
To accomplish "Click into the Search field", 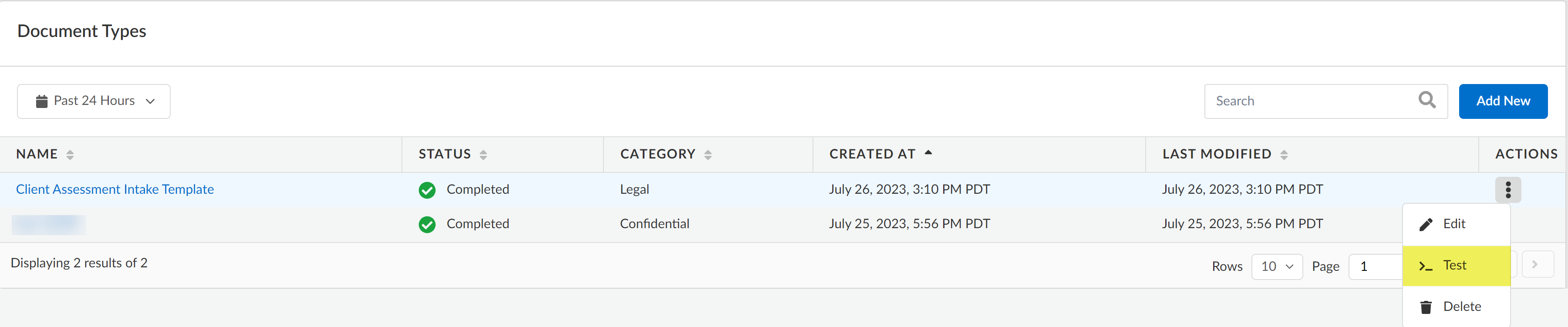I will tap(1308, 101).
